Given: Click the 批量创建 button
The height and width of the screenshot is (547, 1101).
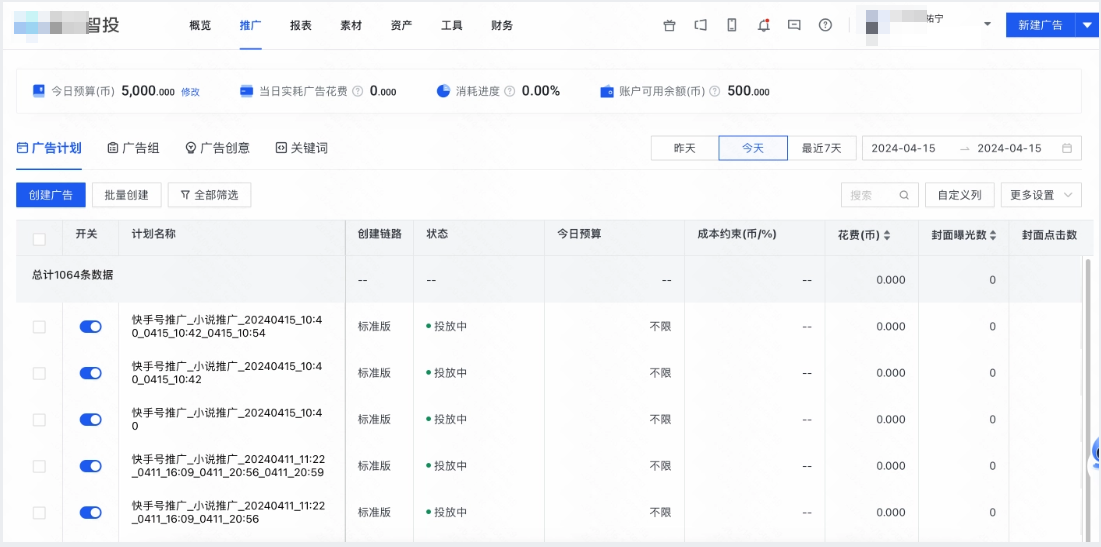Looking at the screenshot, I should click(x=126, y=195).
